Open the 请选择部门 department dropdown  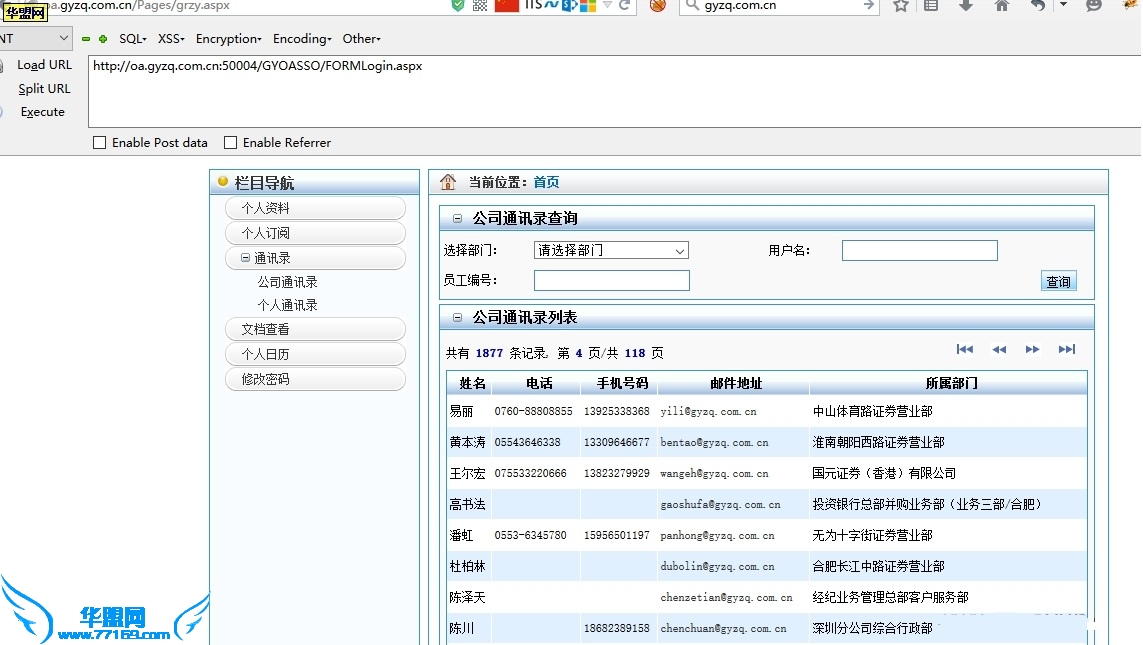coord(611,250)
